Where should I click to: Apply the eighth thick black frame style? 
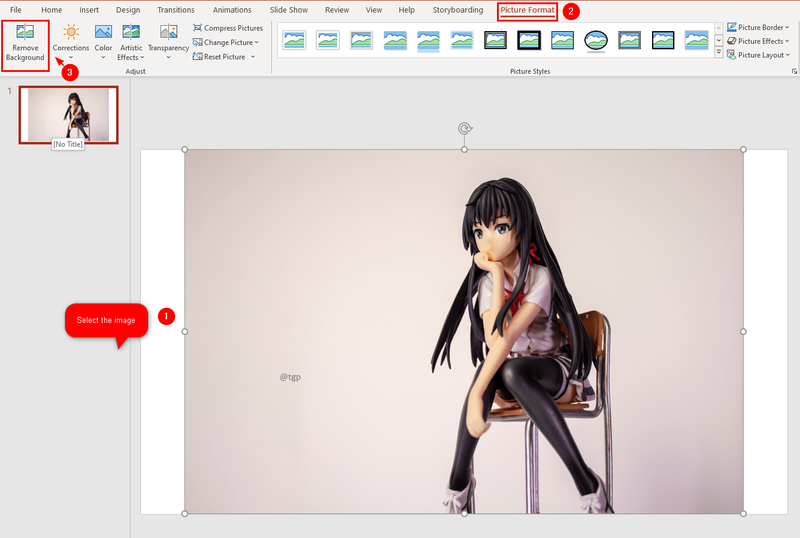coord(529,40)
